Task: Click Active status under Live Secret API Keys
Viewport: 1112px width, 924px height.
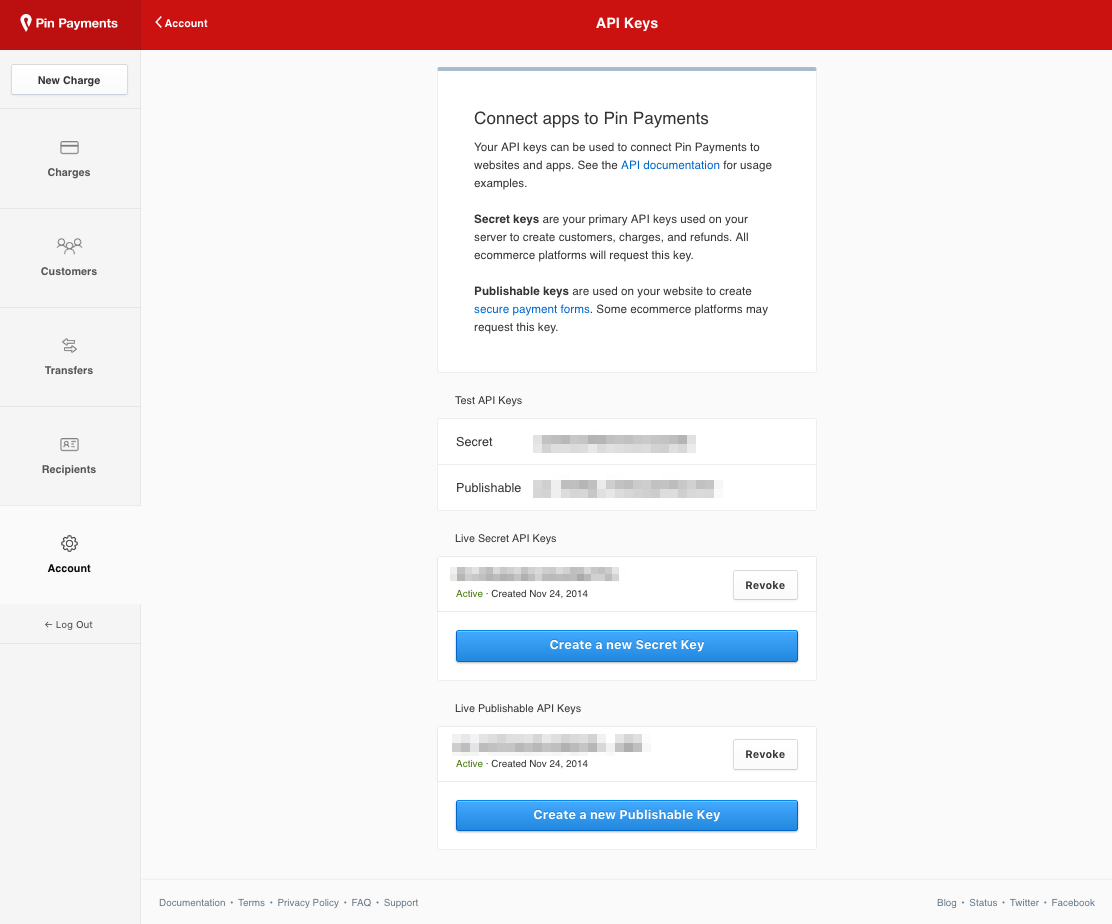Action: pos(469,594)
